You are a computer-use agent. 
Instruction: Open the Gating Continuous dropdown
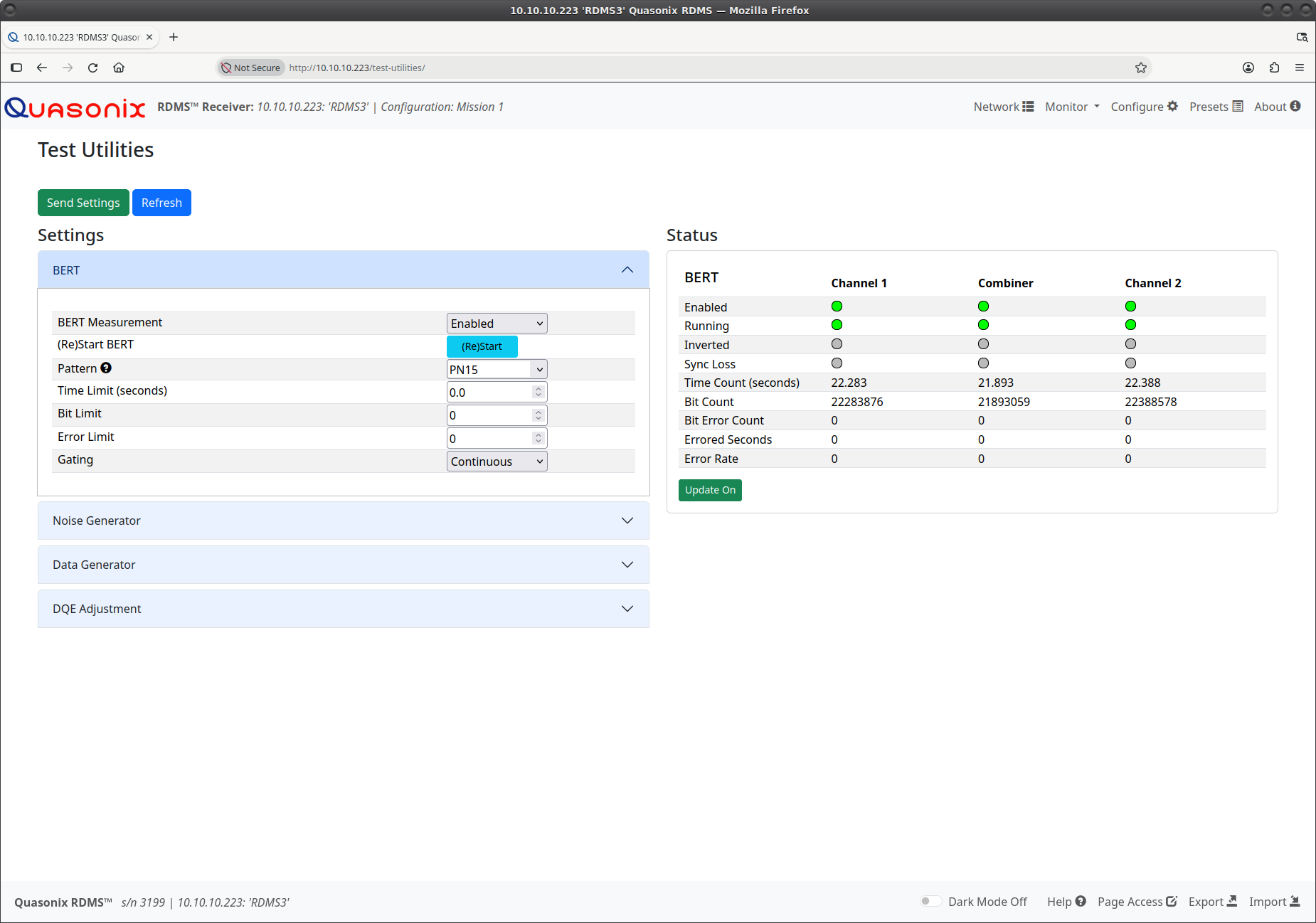tap(497, 461)
